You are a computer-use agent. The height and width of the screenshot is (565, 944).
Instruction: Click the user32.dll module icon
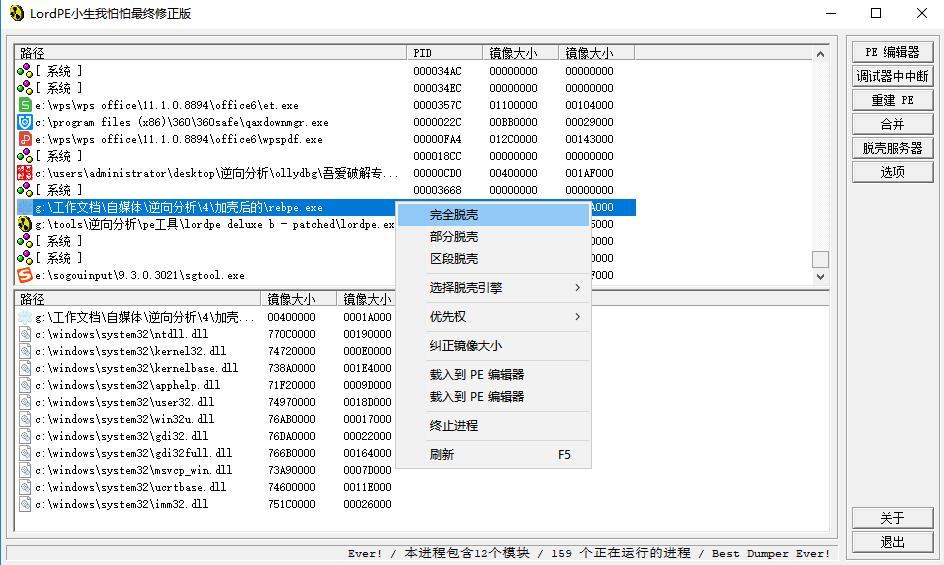tap(25, 402)
